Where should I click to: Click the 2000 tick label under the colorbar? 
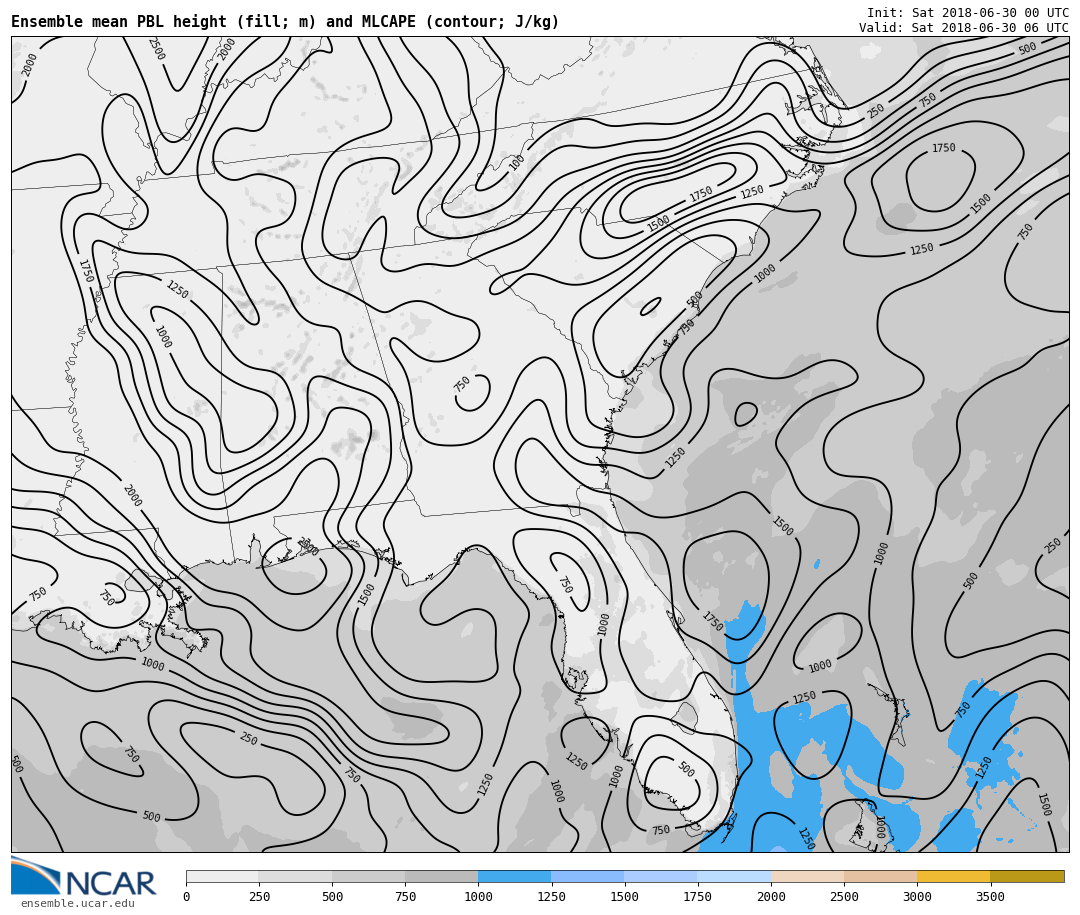(771, 896)
